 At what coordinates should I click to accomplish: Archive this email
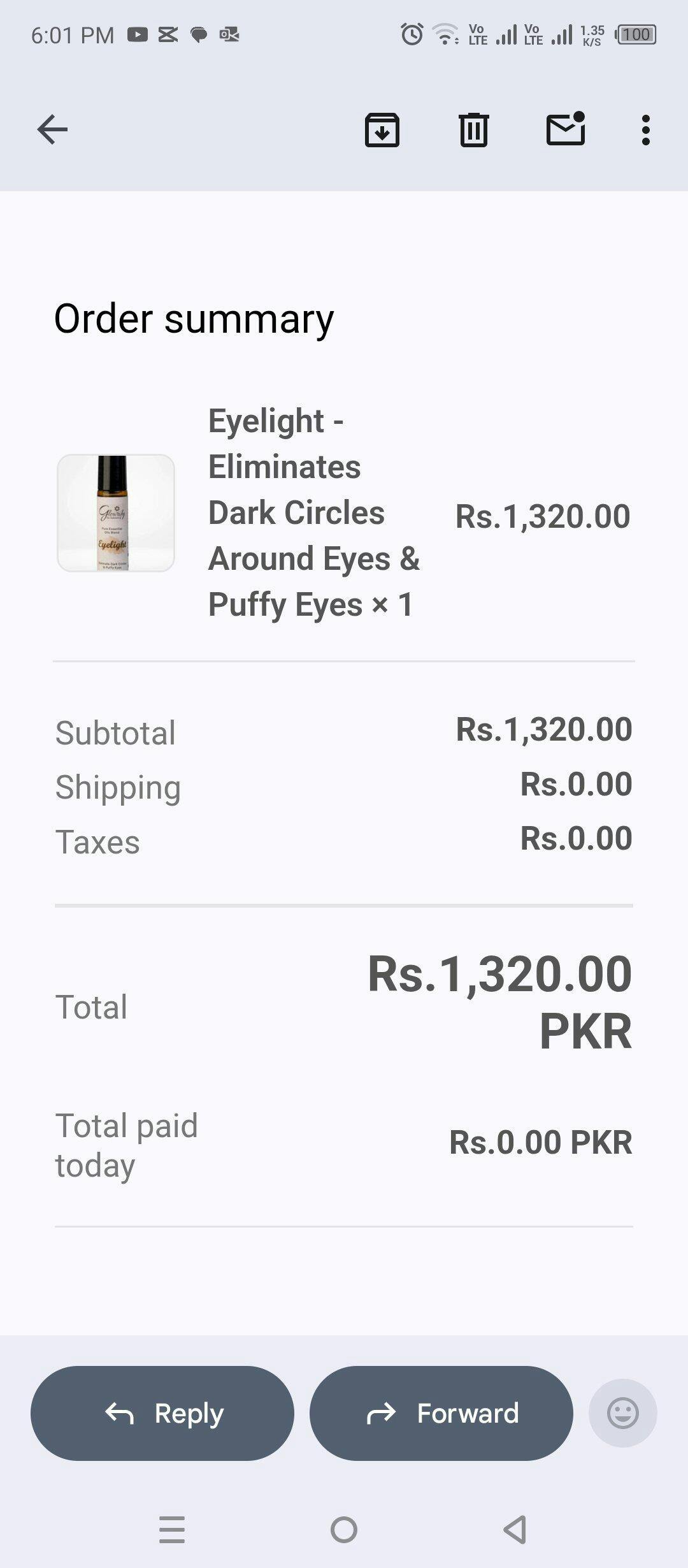[x=382, y=130]
